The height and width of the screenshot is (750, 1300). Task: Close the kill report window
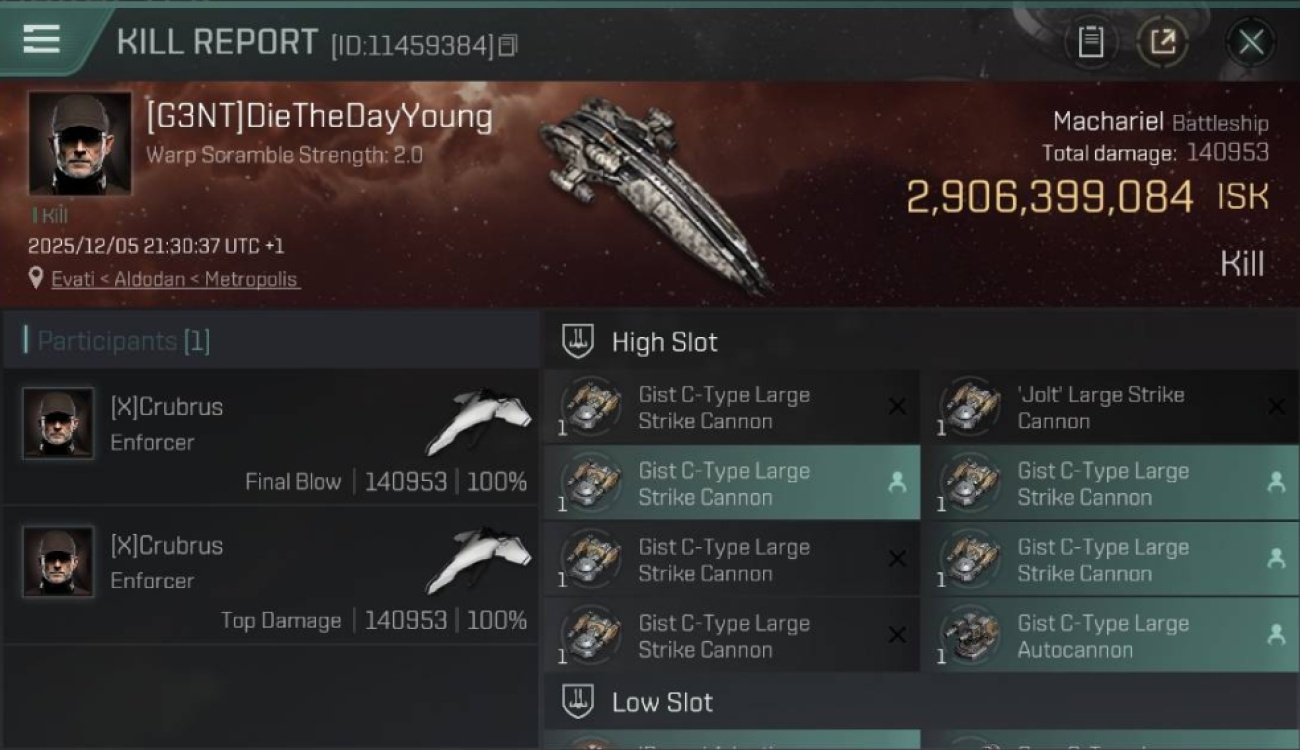coord(1250,42)
